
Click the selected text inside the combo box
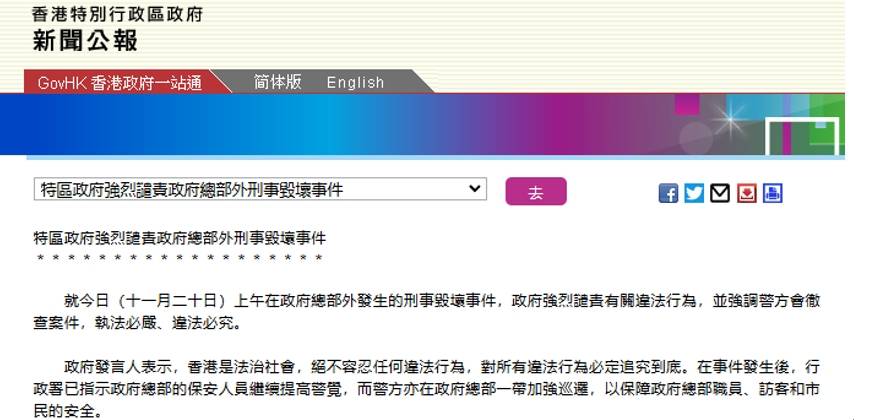[x=190, y=190]
